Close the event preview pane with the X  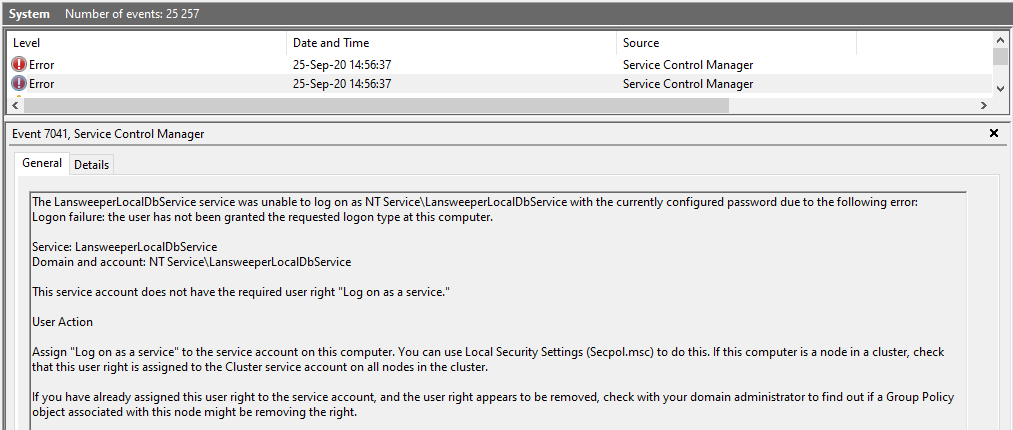click(994, 133)
